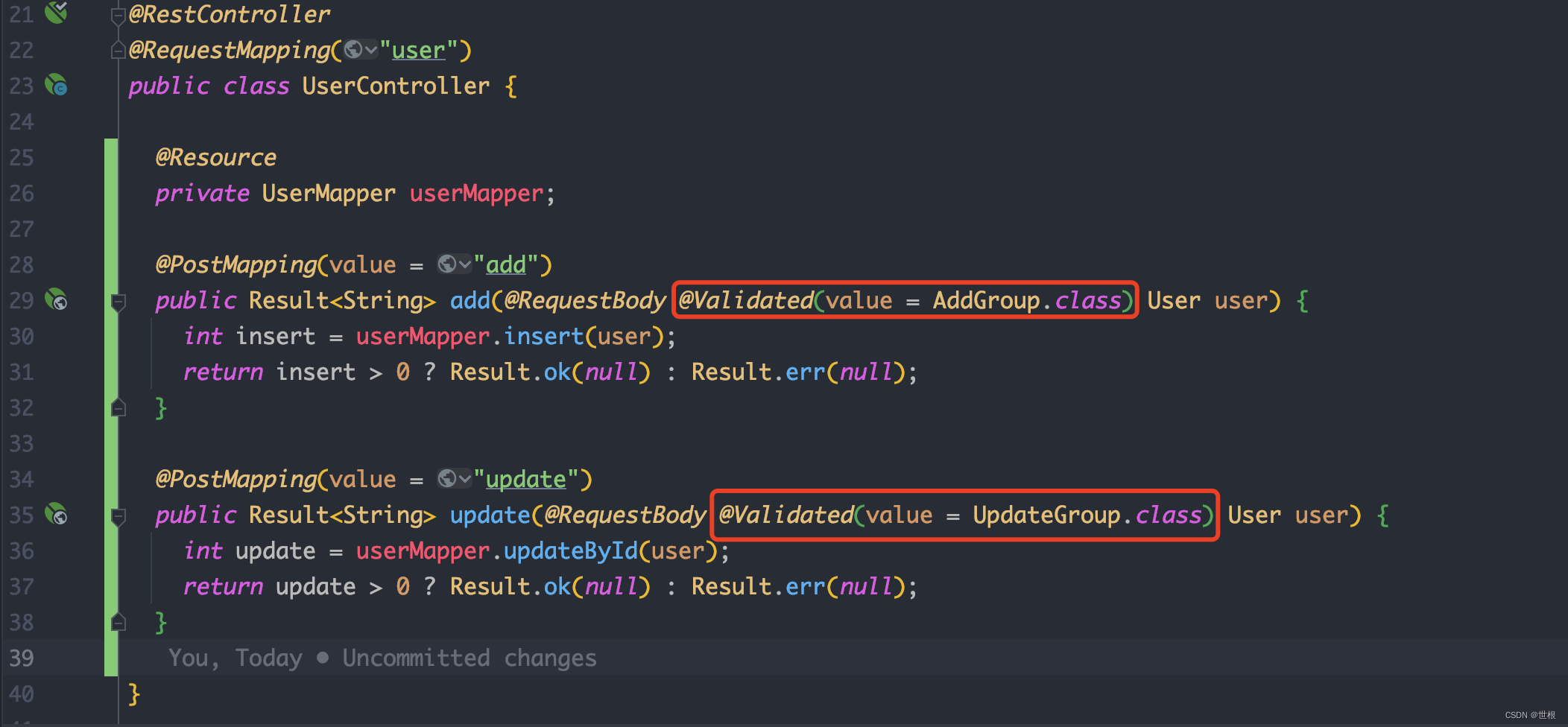This screenshot has height=727, width=1568.
Task: Click Result.err on line 37
Action: click(x=759, y=587)
